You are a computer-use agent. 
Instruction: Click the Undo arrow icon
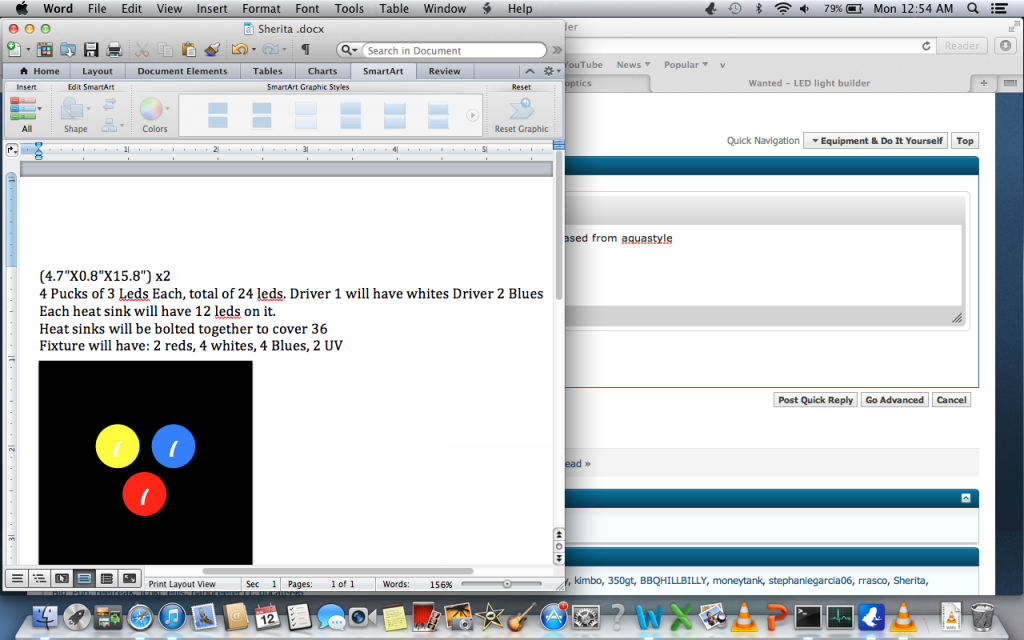click(238, 49)
